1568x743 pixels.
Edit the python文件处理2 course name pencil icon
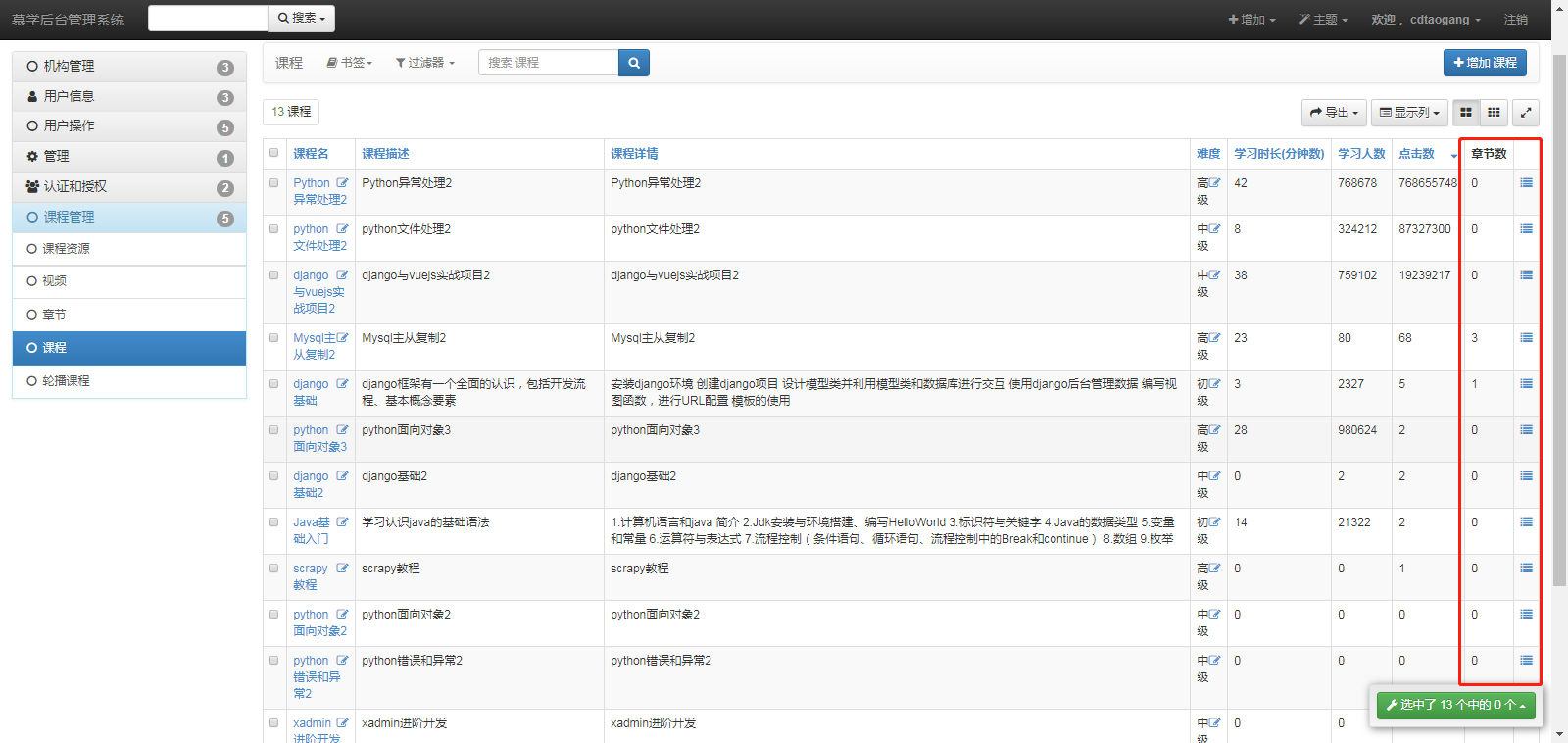pyautogui.click(x=342, y=229)
